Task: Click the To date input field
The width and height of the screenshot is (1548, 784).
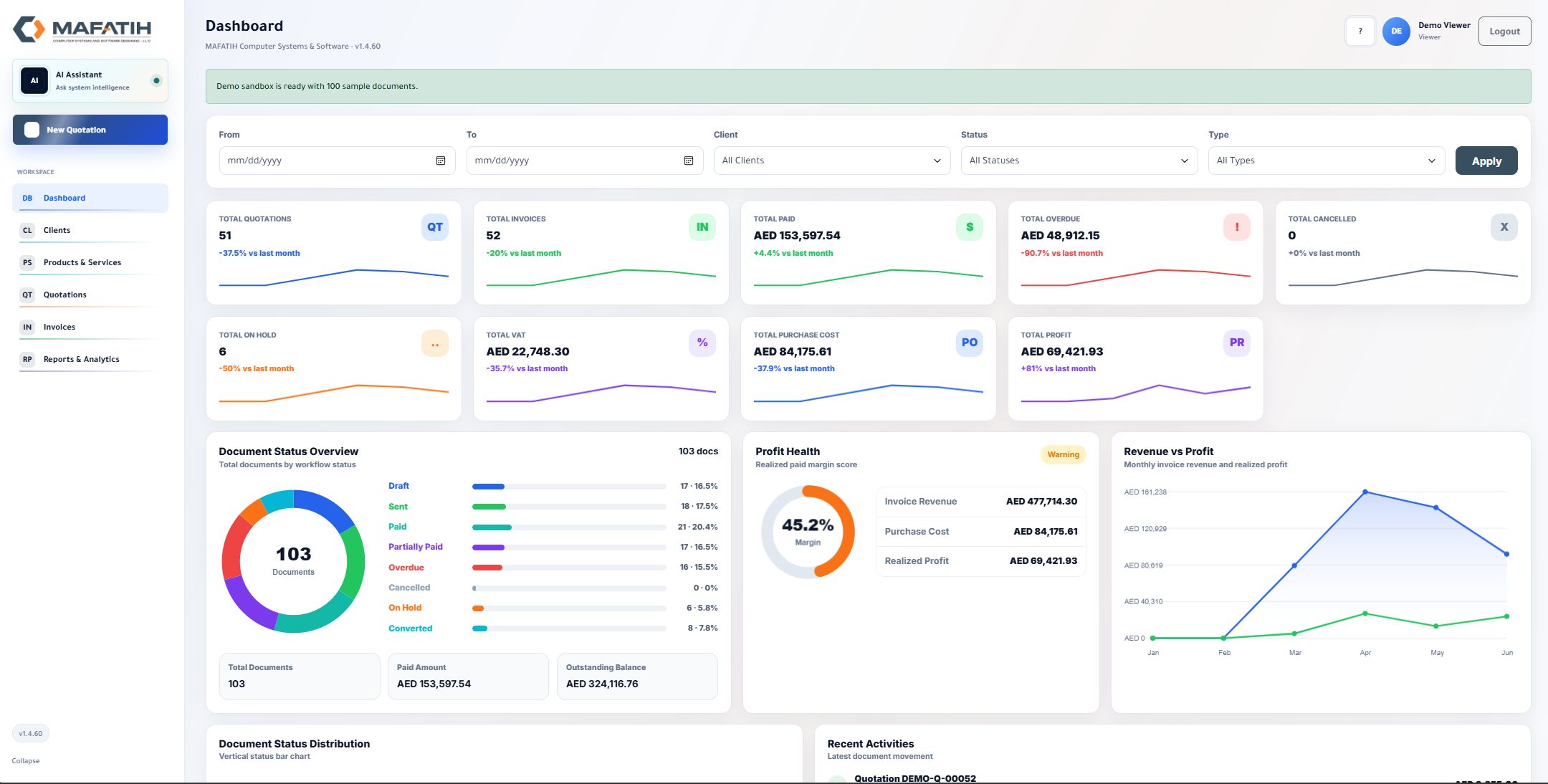Action: 584,161
